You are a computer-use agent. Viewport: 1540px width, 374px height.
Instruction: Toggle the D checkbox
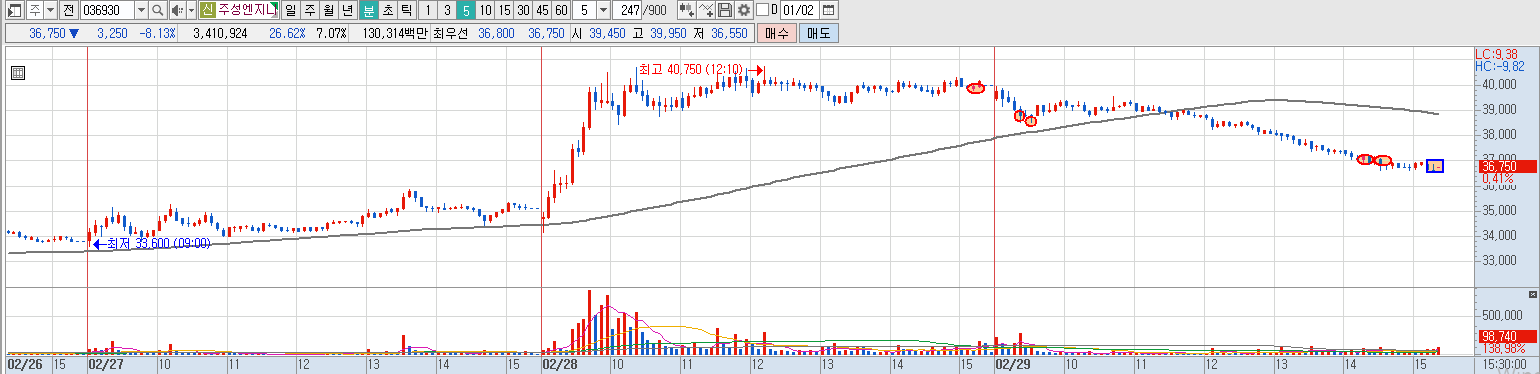pyautogui.click(x=761, y=10)
